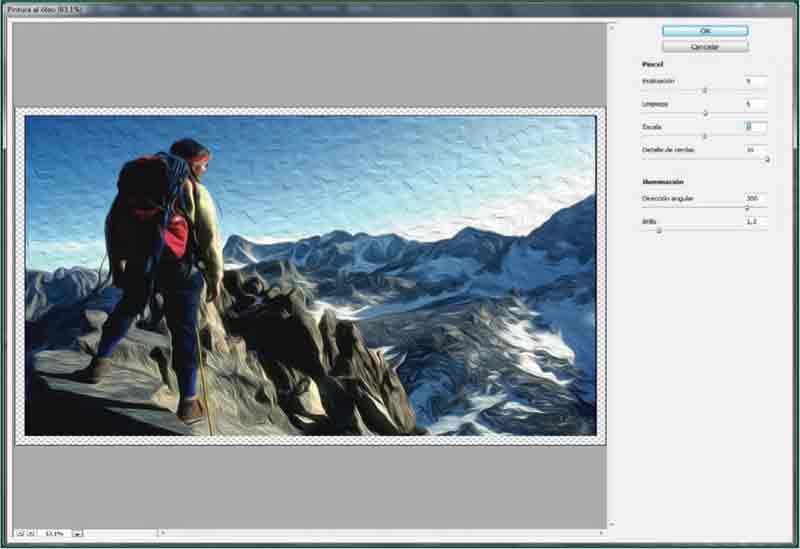The width and height of the screenshot is (800, 549).
Task: Click the preview's vertical scrollbar
Action: [612, 270]
